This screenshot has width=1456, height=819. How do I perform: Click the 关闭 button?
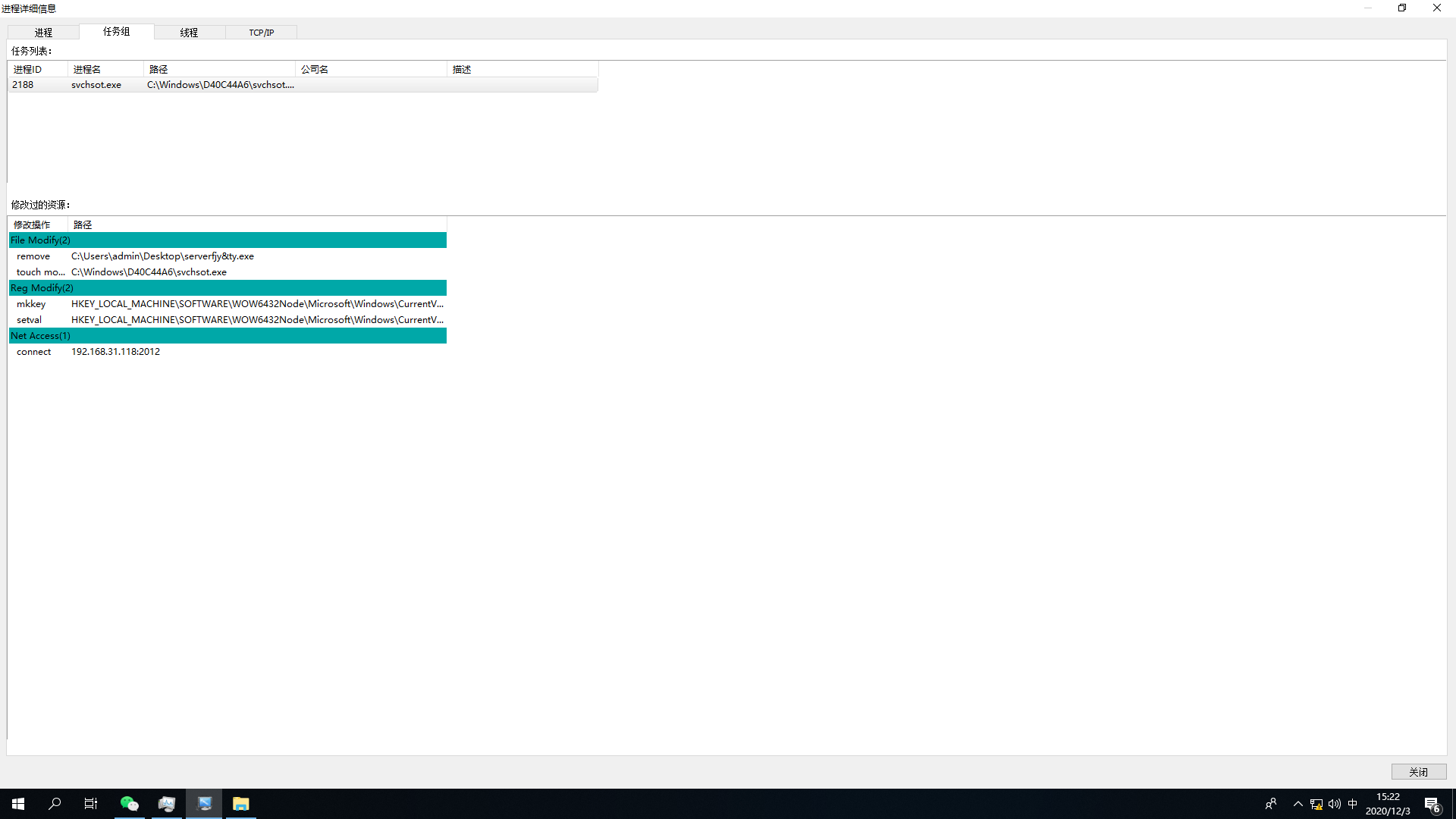click(x=1418, y=772)
